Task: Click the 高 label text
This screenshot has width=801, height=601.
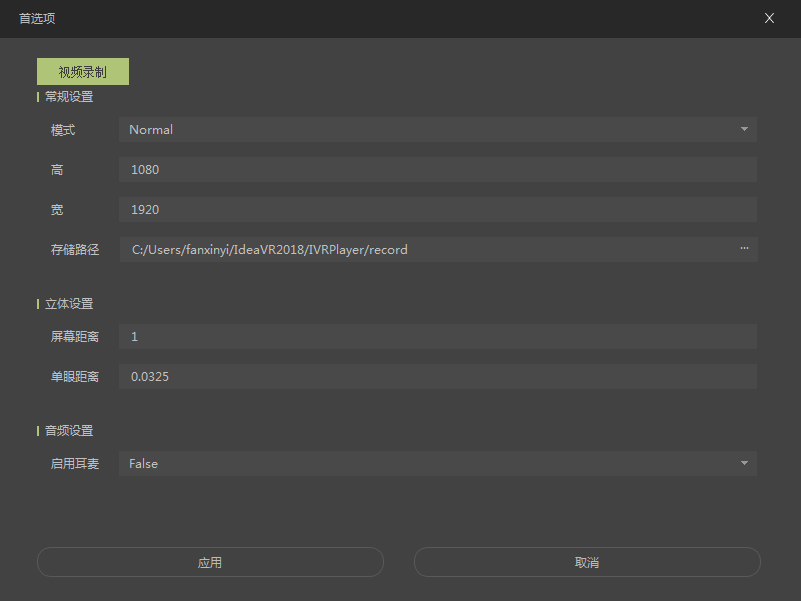Action: pos(57,170)
